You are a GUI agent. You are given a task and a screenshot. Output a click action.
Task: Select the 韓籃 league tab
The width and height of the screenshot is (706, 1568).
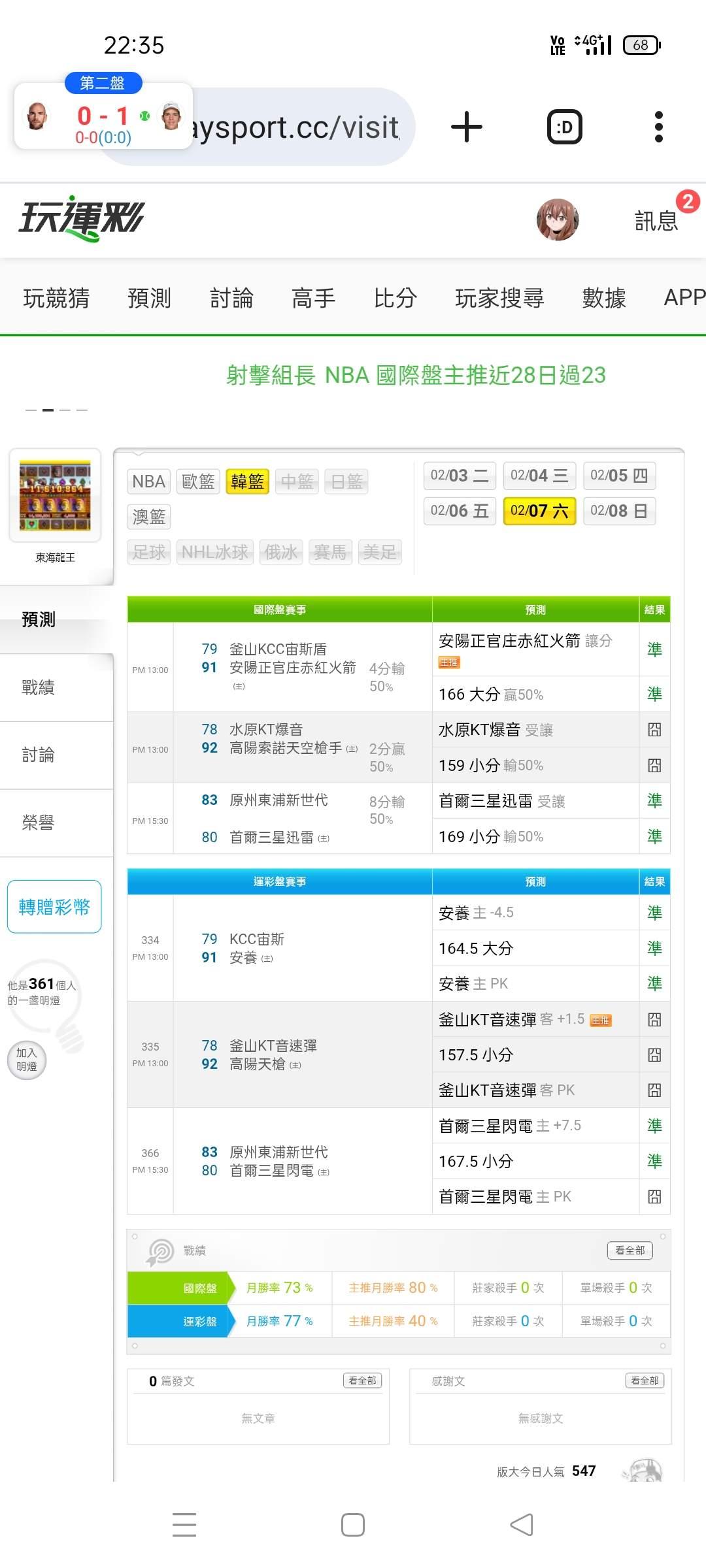(248, 482)
